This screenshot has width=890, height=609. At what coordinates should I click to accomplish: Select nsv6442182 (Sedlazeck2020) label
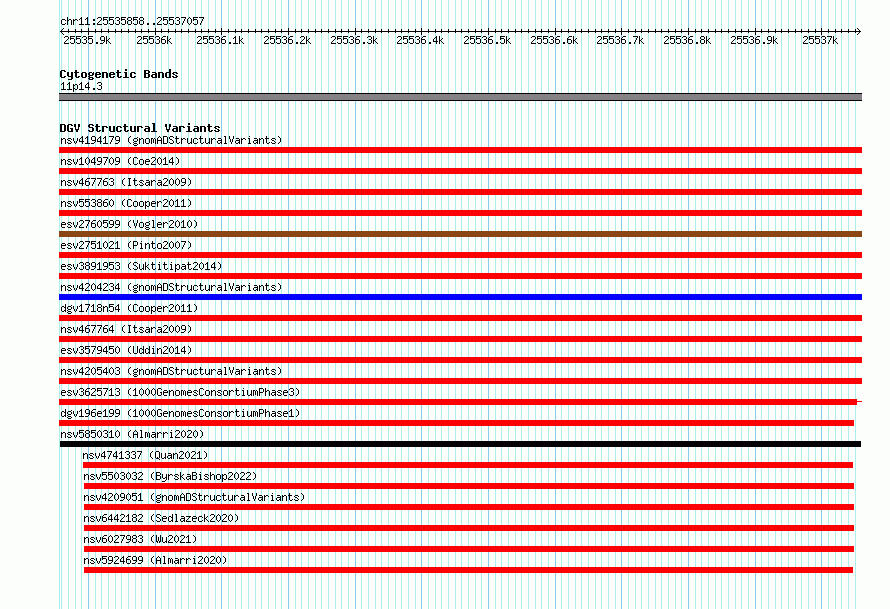click(x=161, y=518)
